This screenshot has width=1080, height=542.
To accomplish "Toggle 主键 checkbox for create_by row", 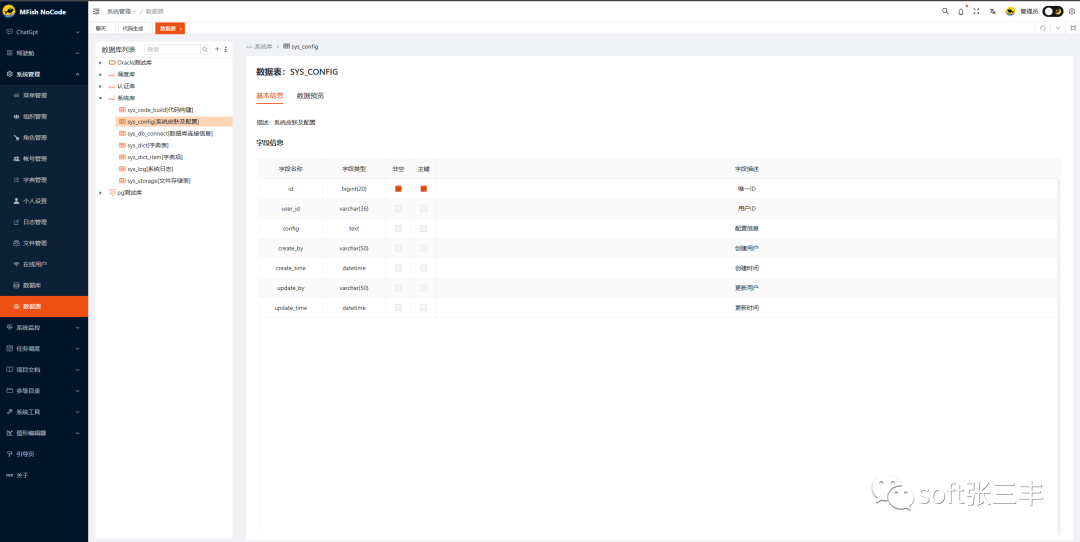I will pos(424,248).
